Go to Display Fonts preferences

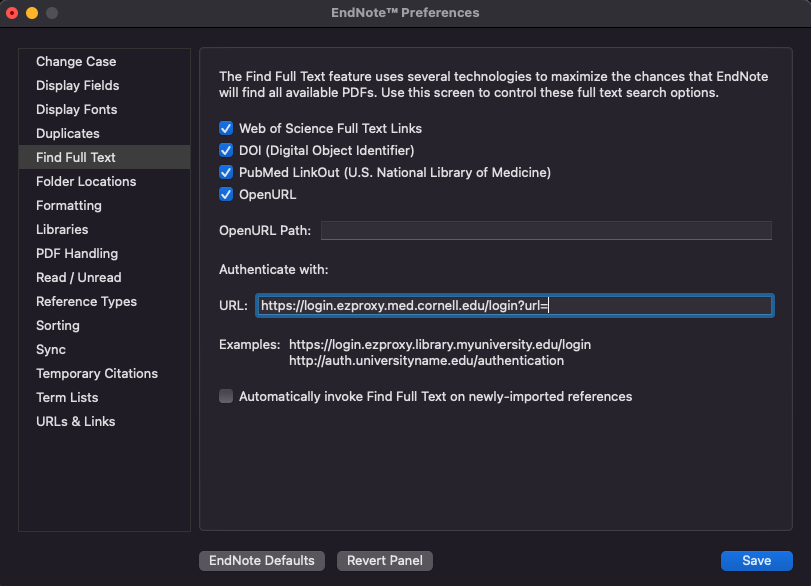click(x=76, y=110)
